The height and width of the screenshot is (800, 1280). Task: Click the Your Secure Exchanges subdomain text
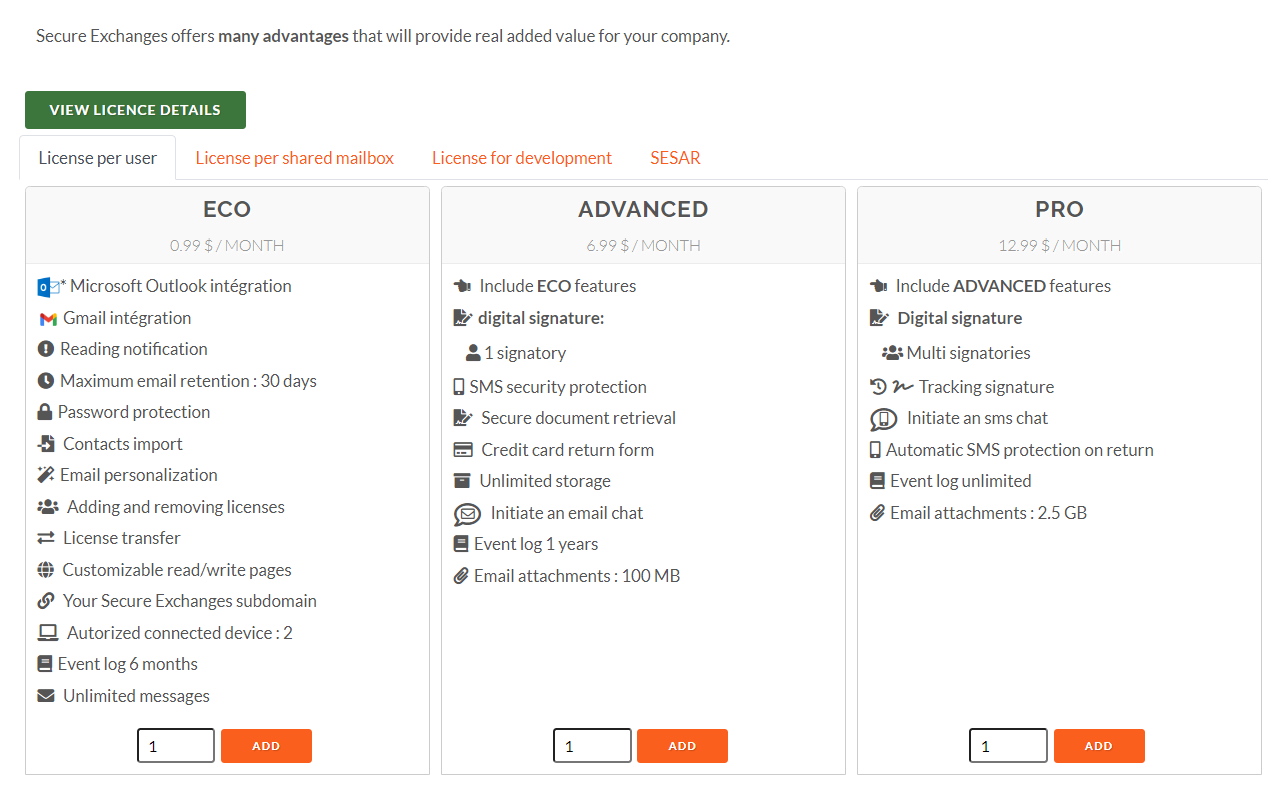[x=190, y=601]
